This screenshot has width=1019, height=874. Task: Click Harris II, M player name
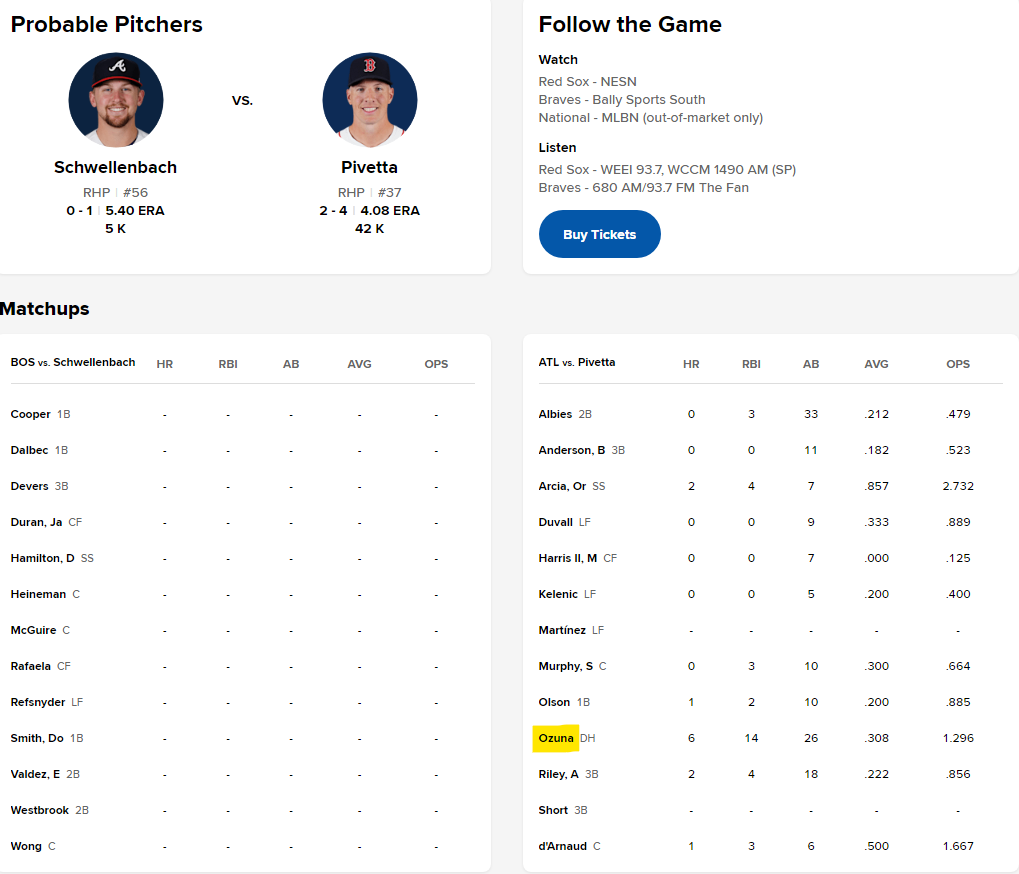click(x=567, y=558)
